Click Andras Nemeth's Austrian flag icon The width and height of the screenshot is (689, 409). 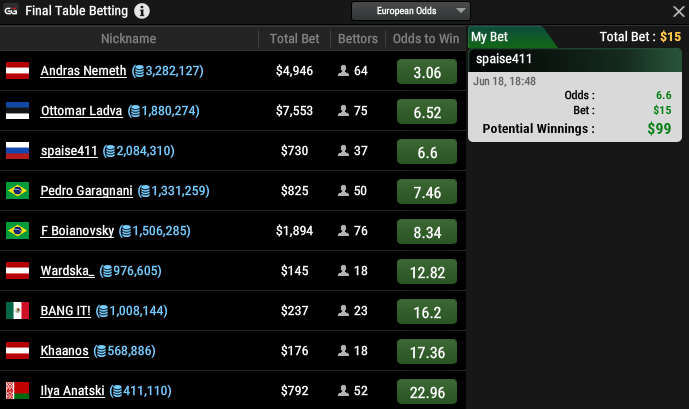[x=18, y=71]
